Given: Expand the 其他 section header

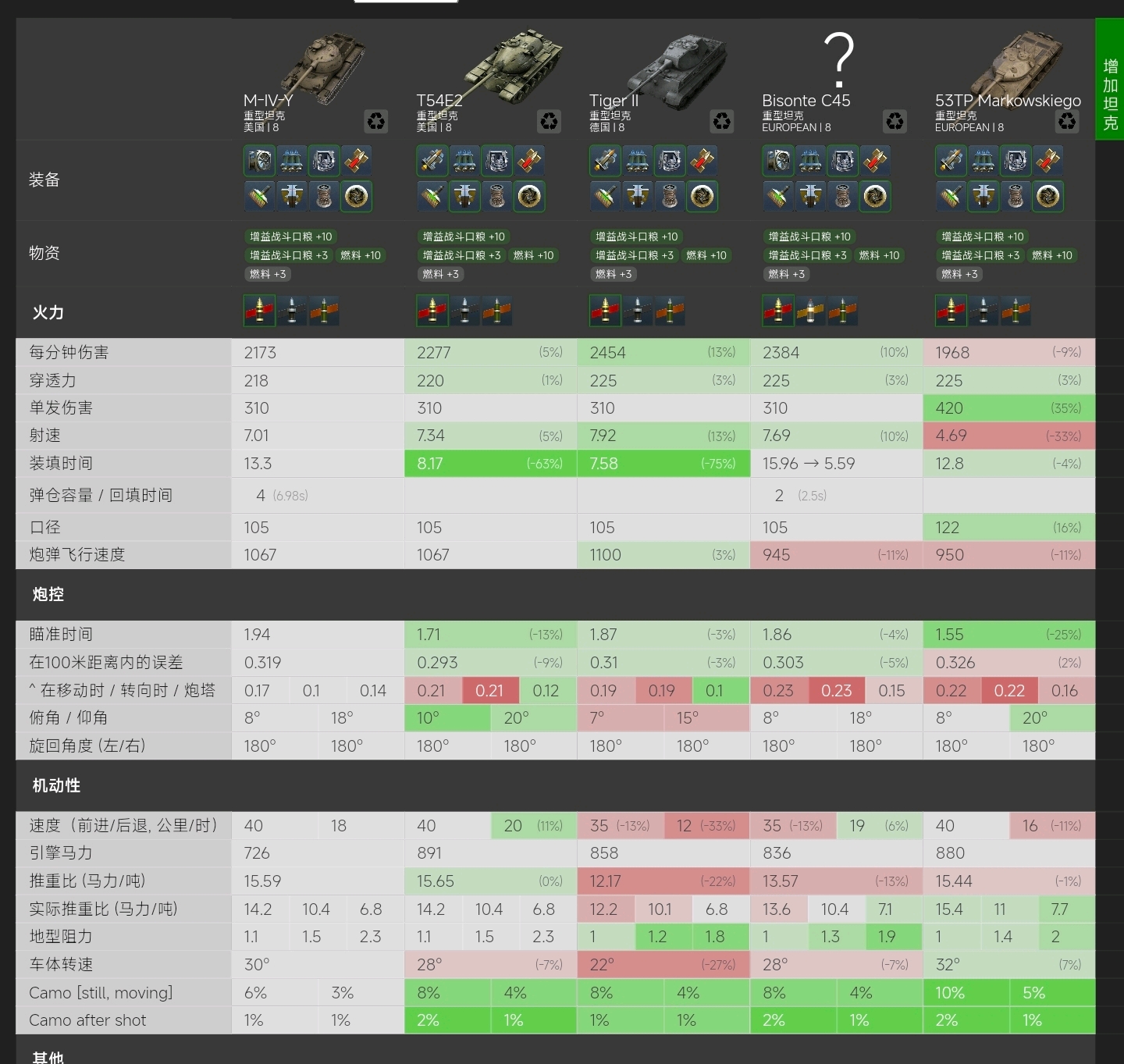Looking at the screenshot, I should tap(48, 1057).
